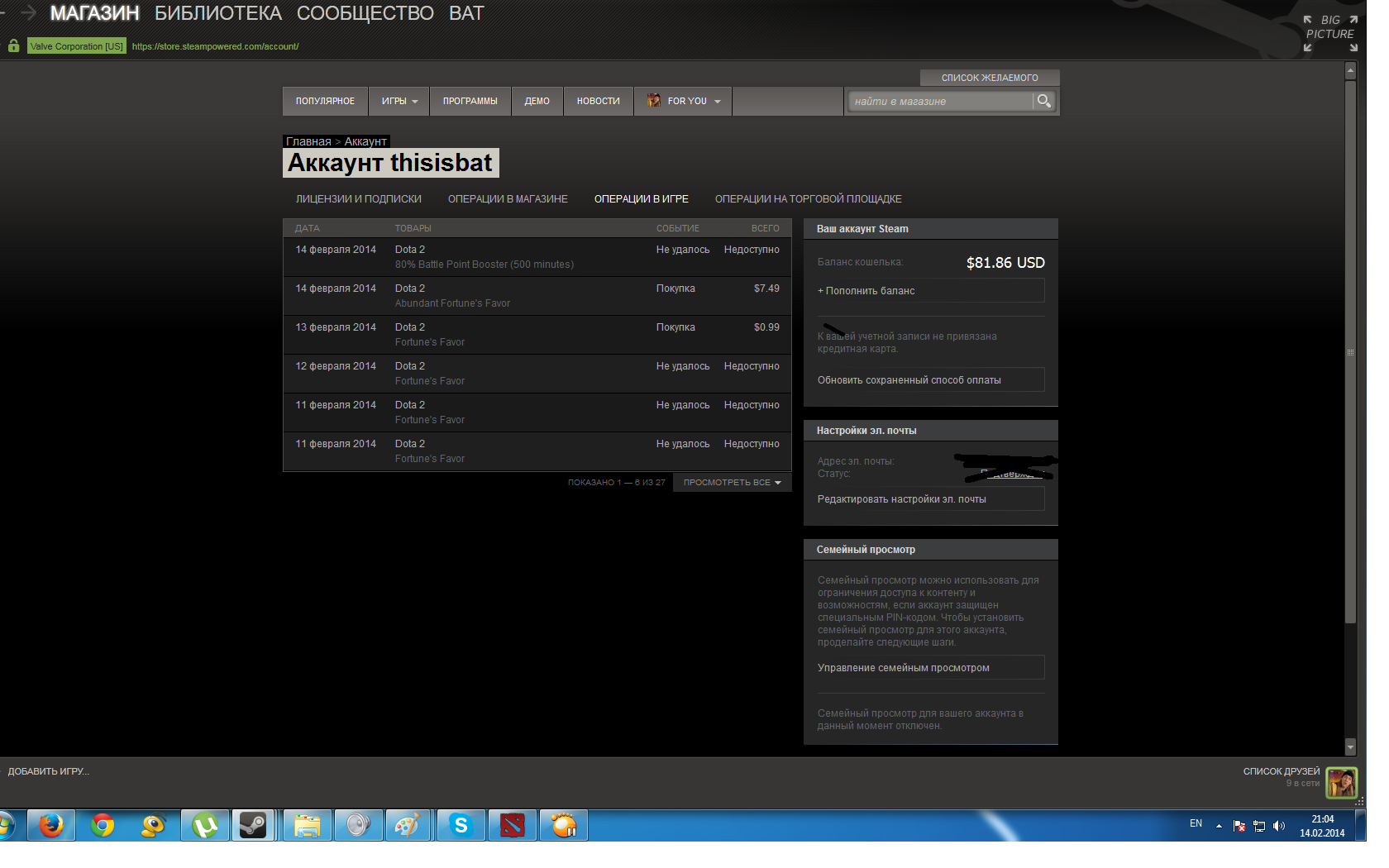Focus the найти в магазине search field
Viewport: 1389px width, 868px height.
click(941, 101)
